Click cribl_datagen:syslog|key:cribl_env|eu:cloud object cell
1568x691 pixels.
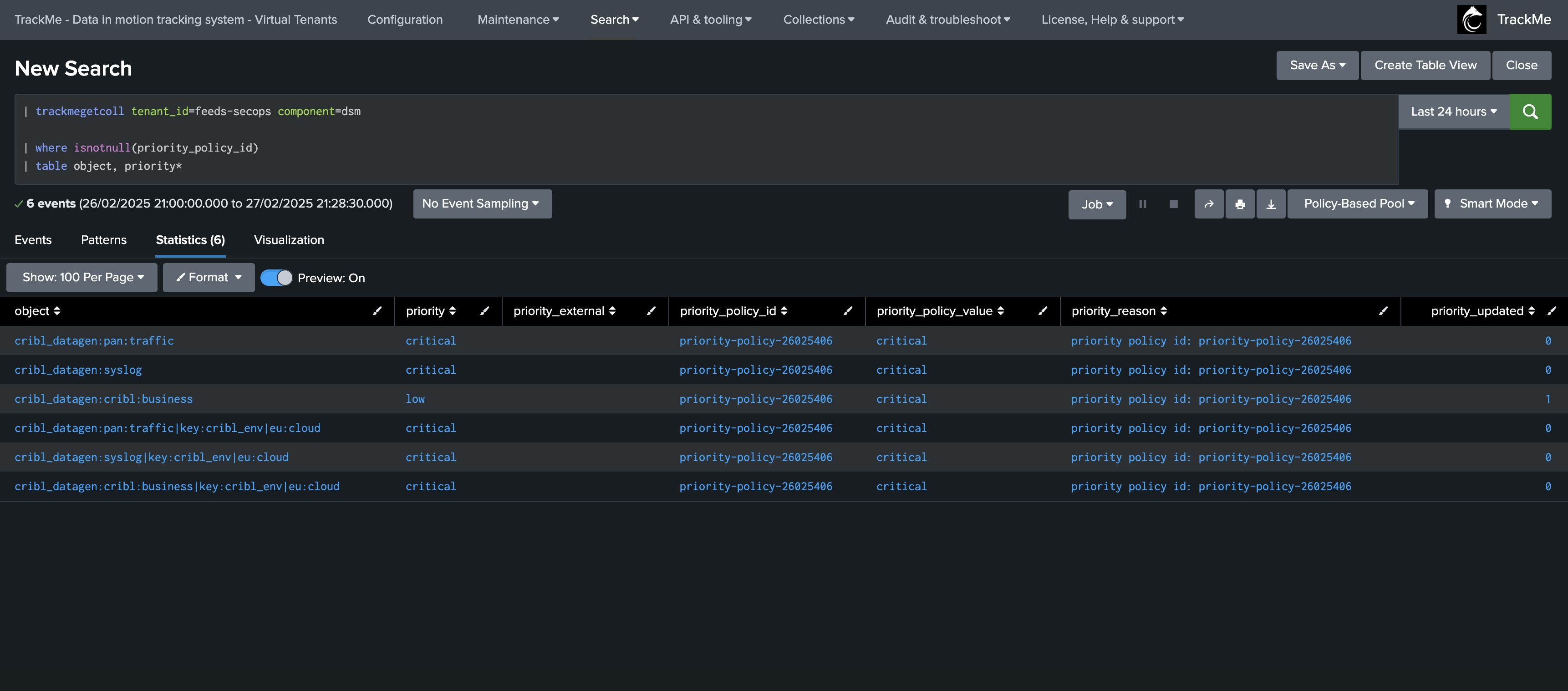coord(152,458)
